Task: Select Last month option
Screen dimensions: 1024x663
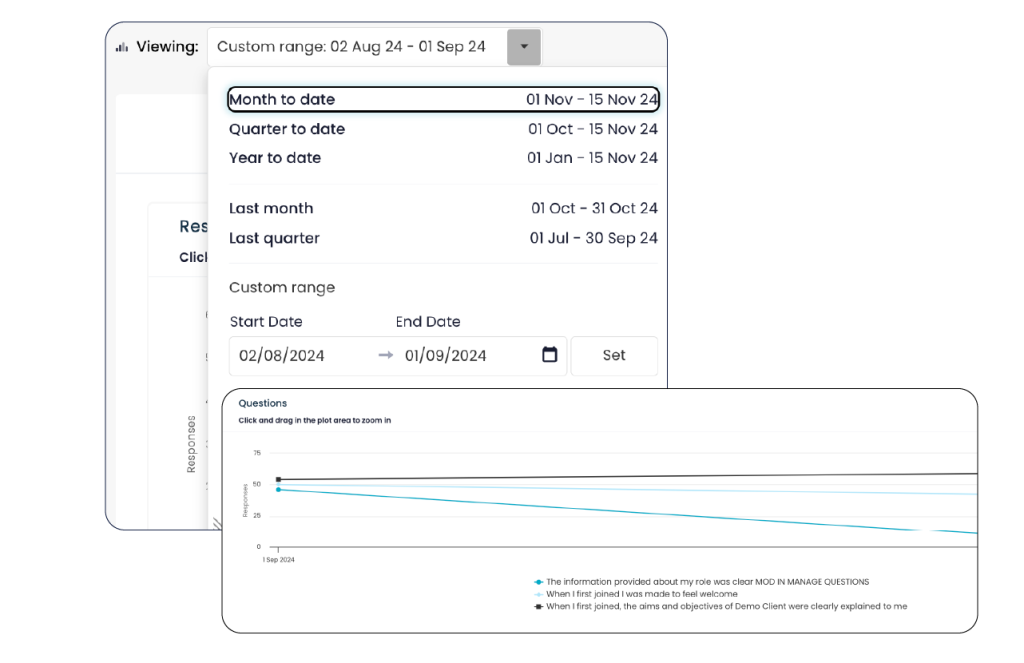Action: pos(443,208)
